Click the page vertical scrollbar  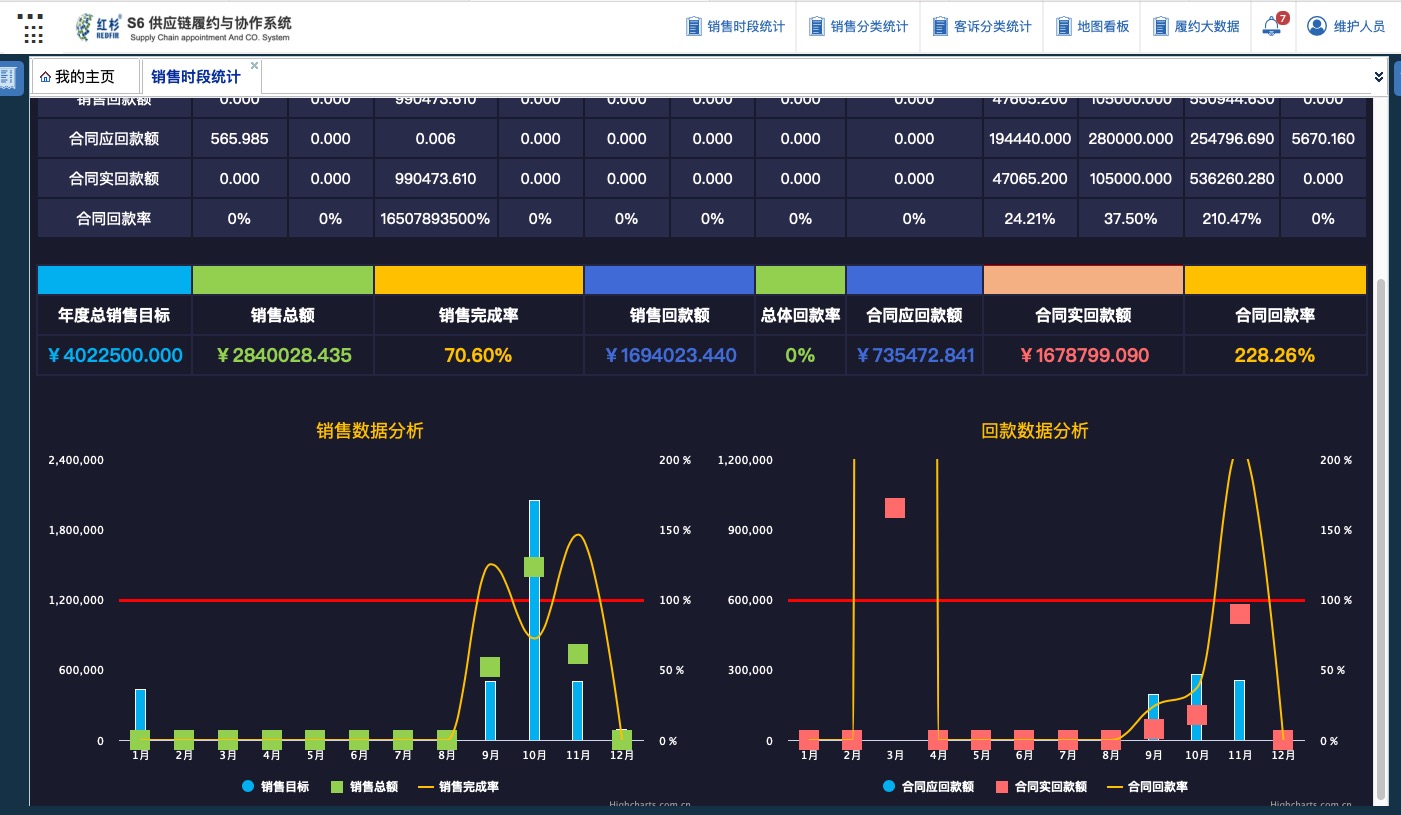pos(1382,540)
